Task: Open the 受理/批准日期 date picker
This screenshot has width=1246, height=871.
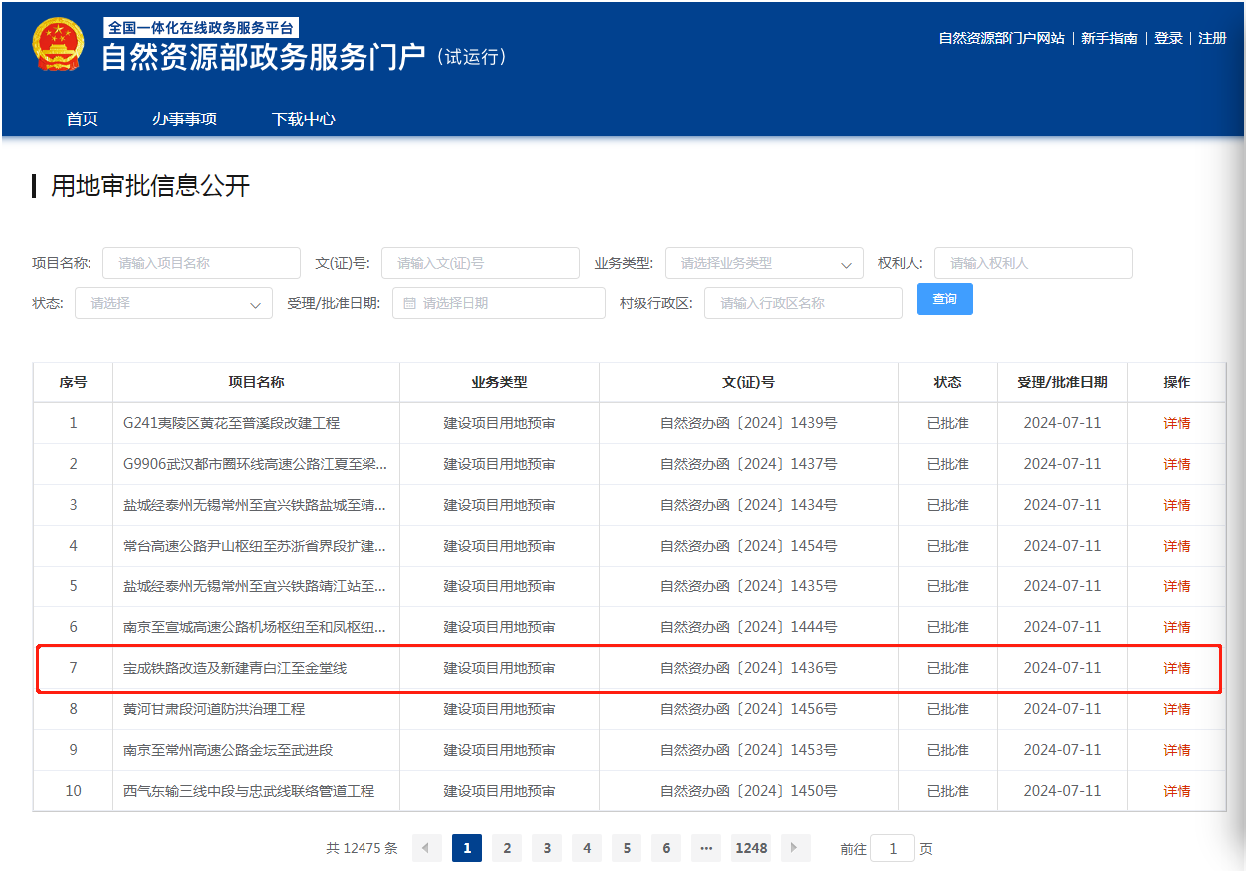Action: (499, 303)
